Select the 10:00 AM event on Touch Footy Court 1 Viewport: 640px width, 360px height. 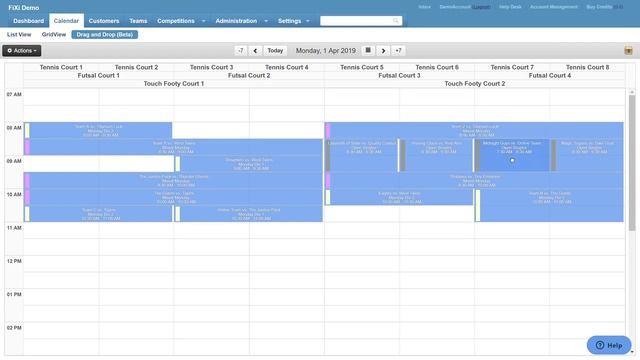[174, 198]
